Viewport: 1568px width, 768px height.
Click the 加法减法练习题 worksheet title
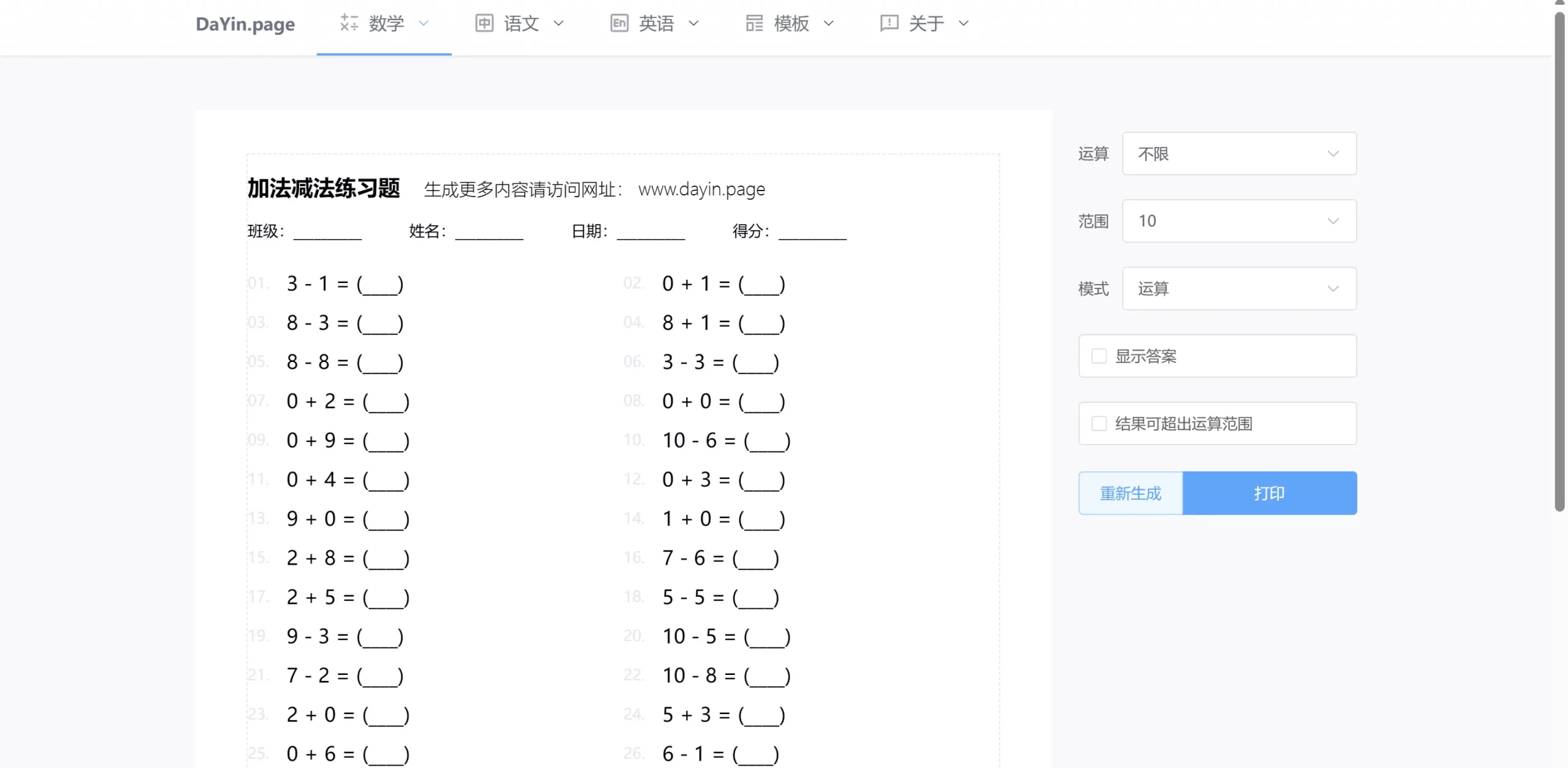pyautogui.click(x=323, y=189)
